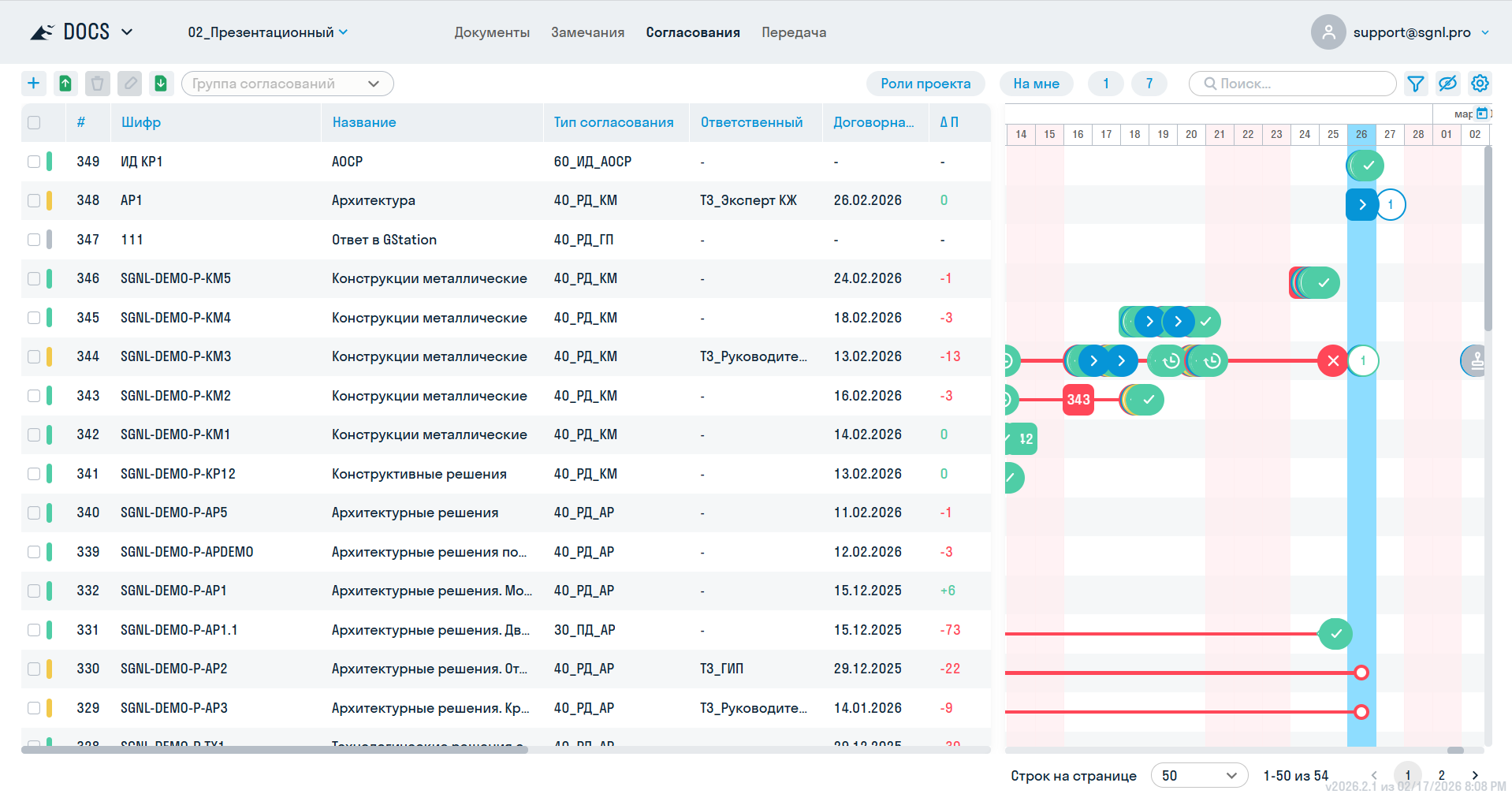Check the select-all checkbox in table header

click(34, 122)
